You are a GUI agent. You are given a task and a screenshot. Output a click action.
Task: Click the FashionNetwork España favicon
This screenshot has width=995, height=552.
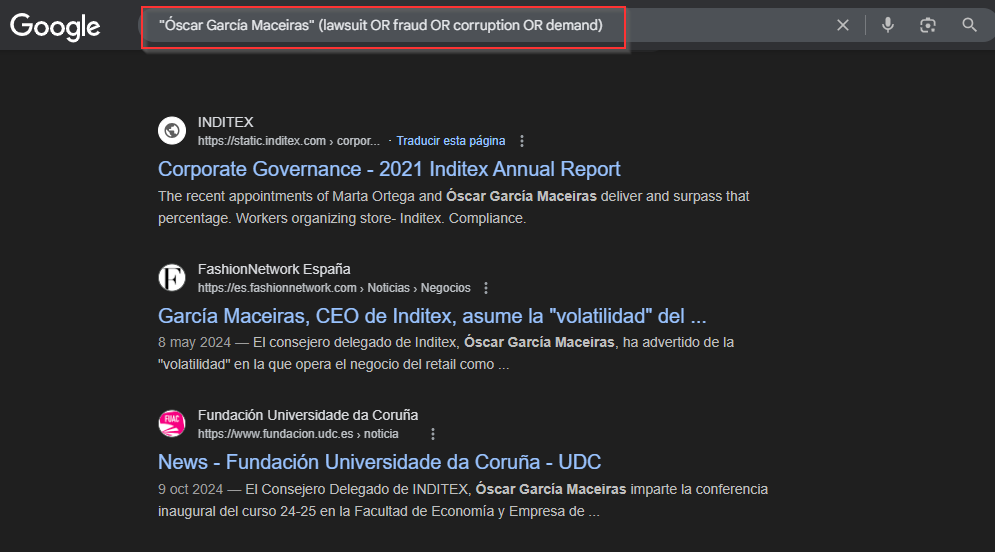click(172, 277)
